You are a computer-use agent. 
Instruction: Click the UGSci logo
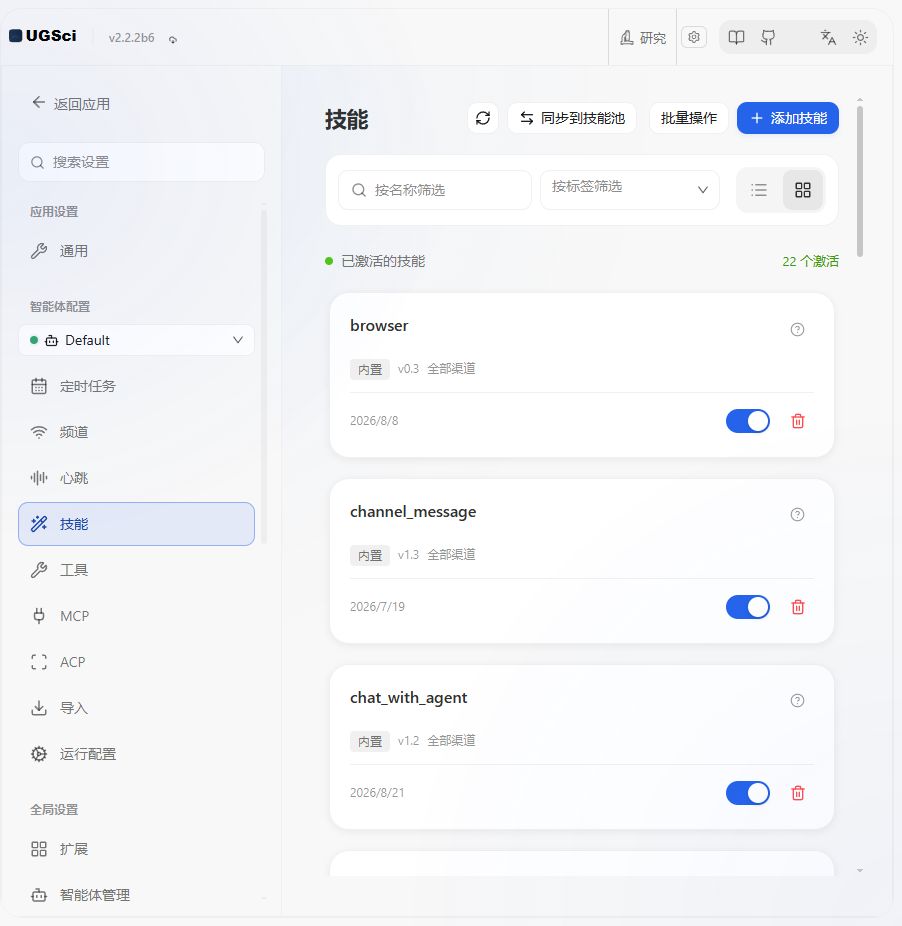[43, 36]
